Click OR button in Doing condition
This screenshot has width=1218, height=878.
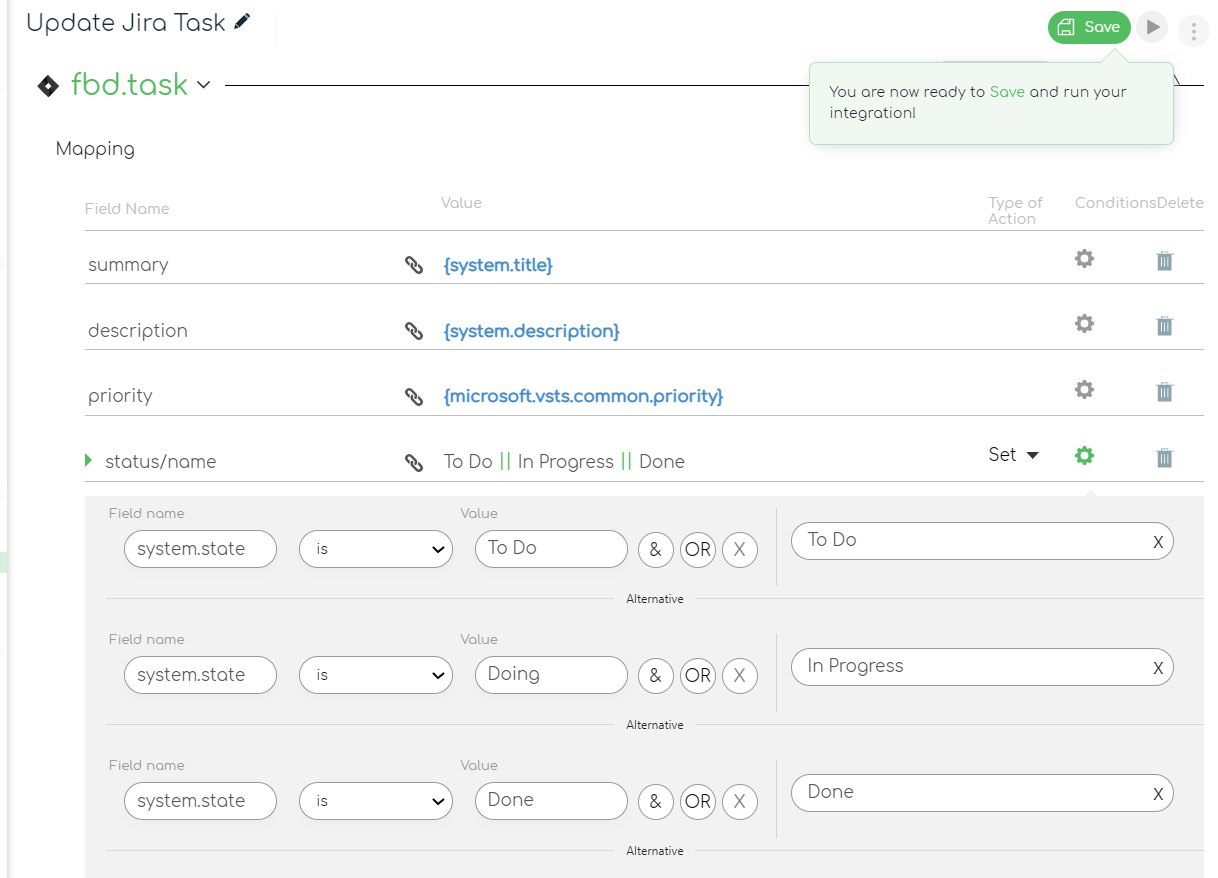pyautogui.click(x=698, y=675)
